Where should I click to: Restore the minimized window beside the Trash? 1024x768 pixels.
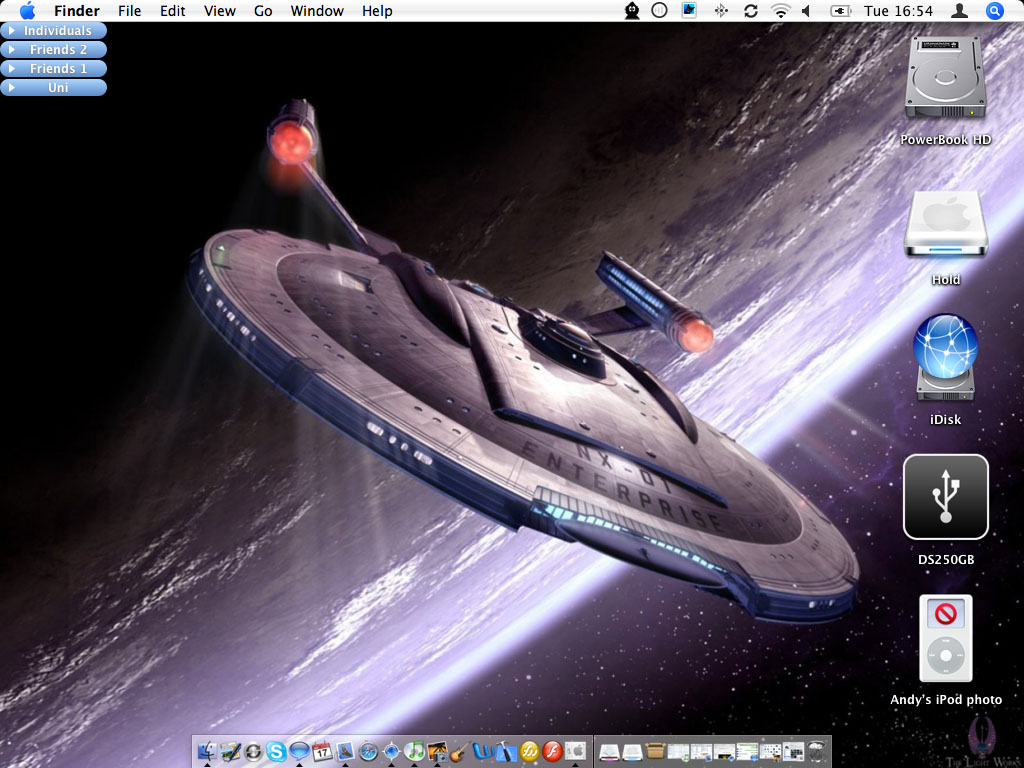coord(793,751)
